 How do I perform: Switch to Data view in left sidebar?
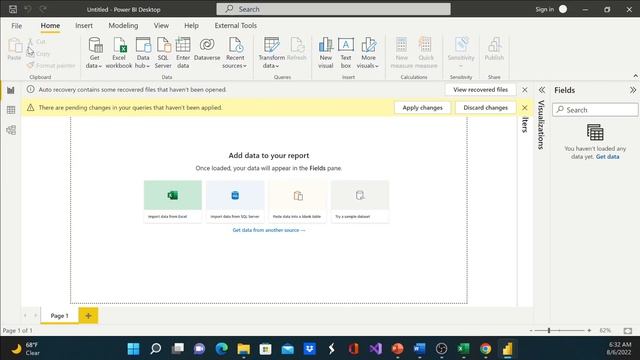coord(11,110)
